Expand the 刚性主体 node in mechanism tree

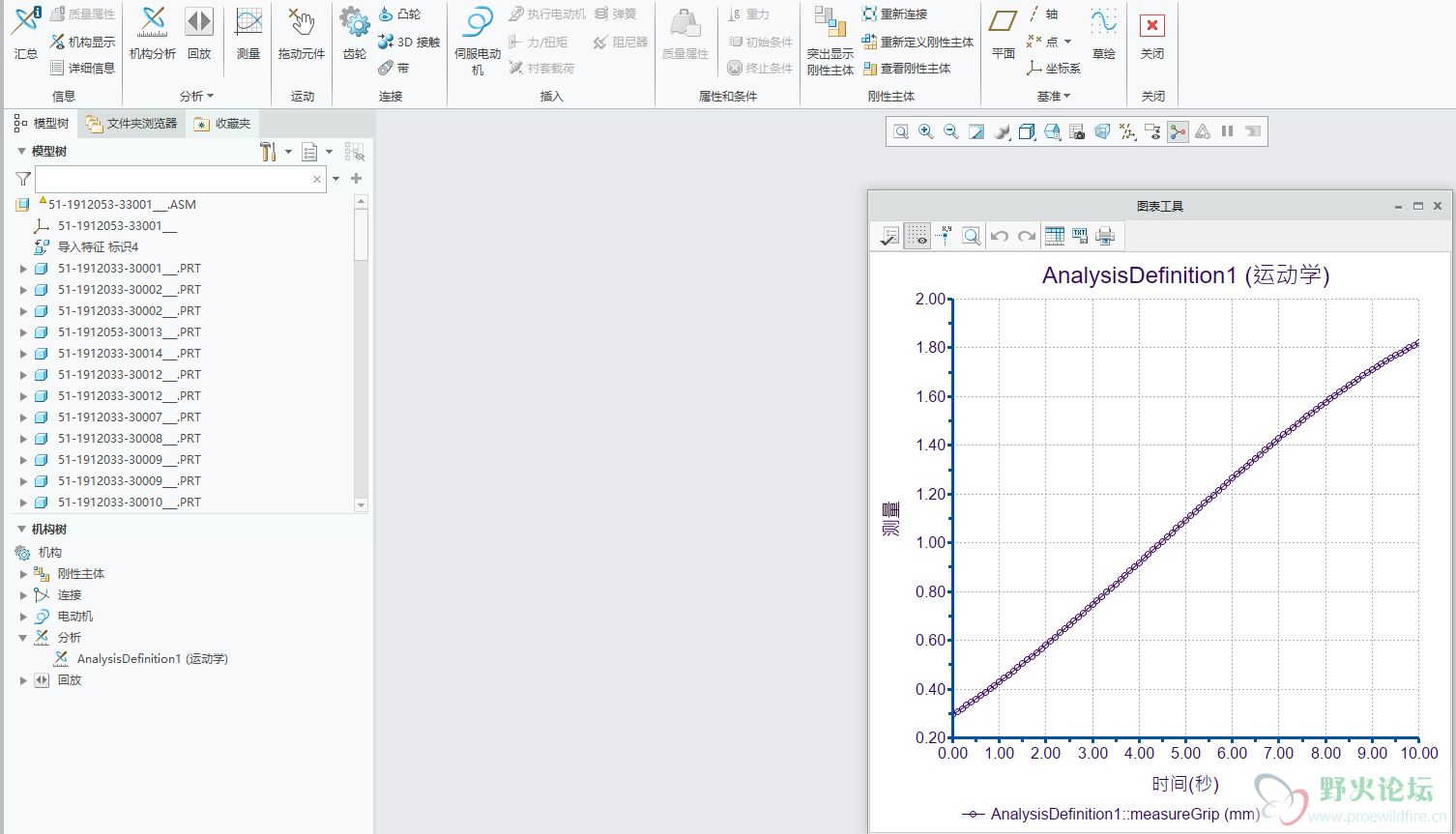(23, 574)
